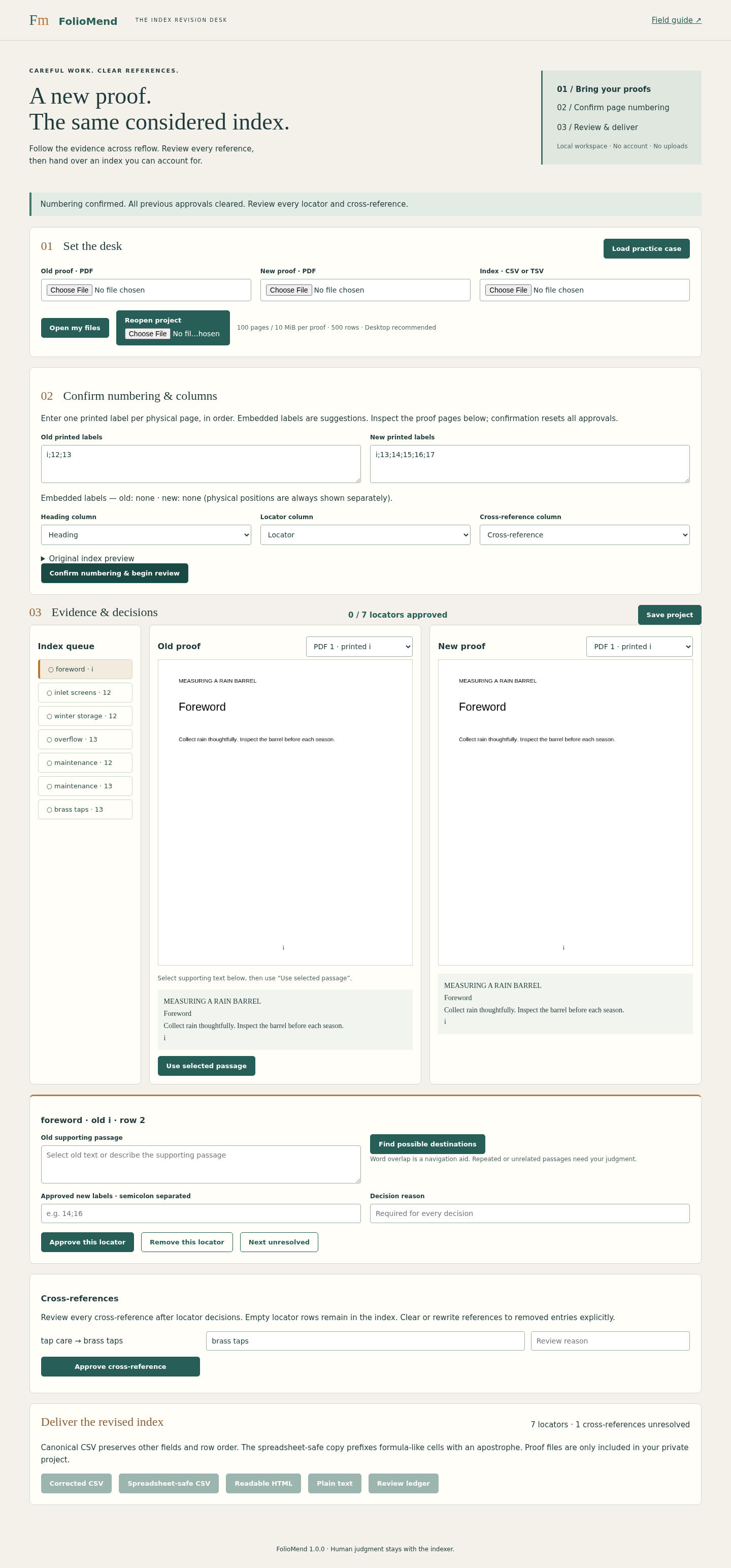Image resolution: width=731 pixels, height=1568 pixels.
Task: Click Review ledger export button
Action: [x=403, y=1483]
